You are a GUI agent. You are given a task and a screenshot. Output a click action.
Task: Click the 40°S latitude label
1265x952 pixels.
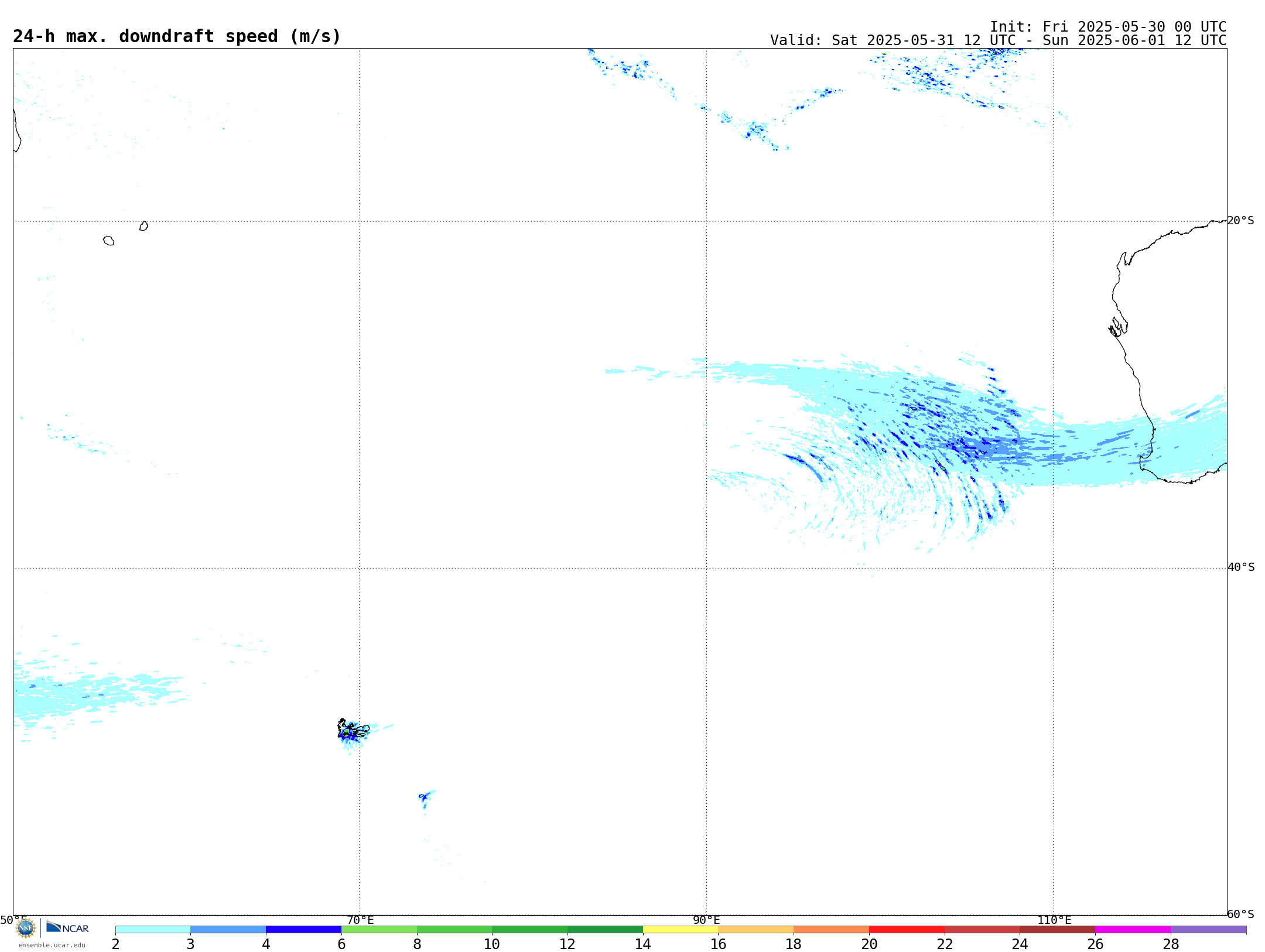(1241, 567)
